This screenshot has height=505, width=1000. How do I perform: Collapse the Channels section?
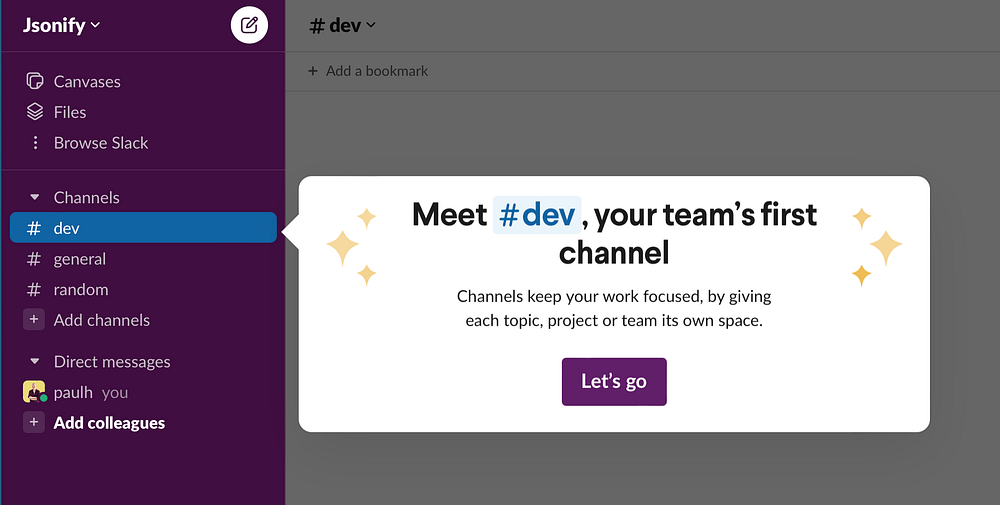(35, 198)
